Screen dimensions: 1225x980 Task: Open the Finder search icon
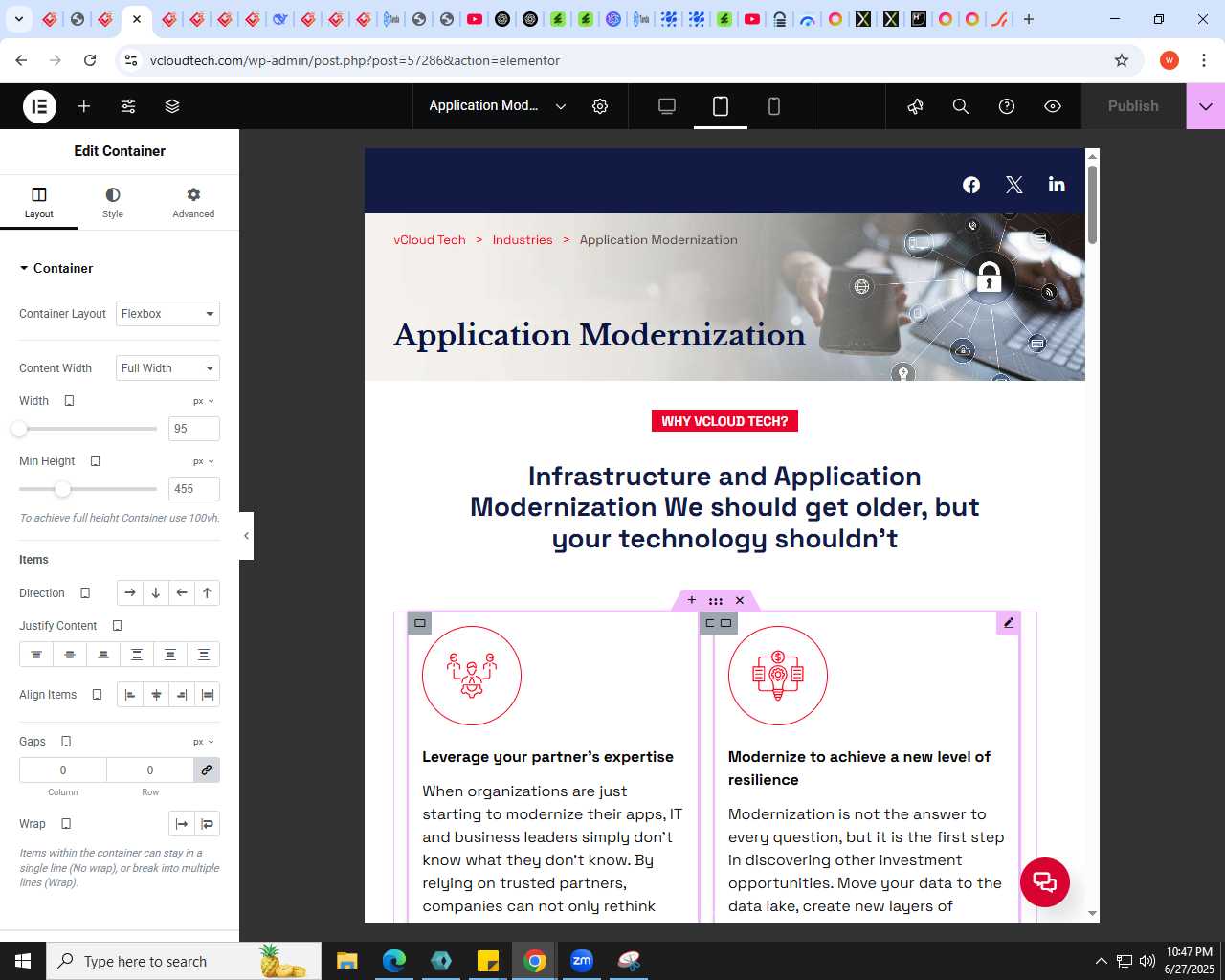point(961,106)
